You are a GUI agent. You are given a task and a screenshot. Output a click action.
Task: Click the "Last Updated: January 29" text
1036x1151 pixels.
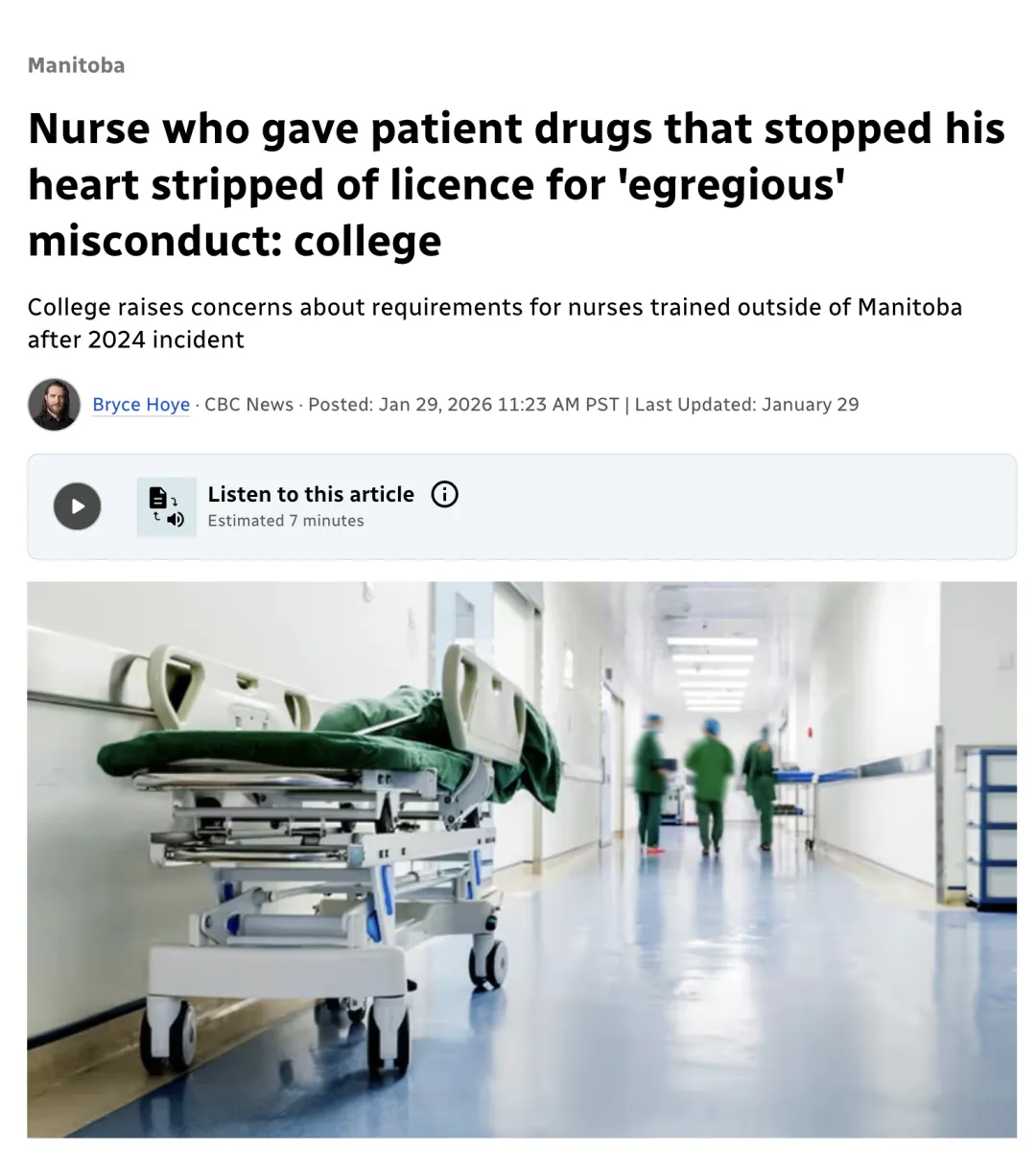click(746, 405)
